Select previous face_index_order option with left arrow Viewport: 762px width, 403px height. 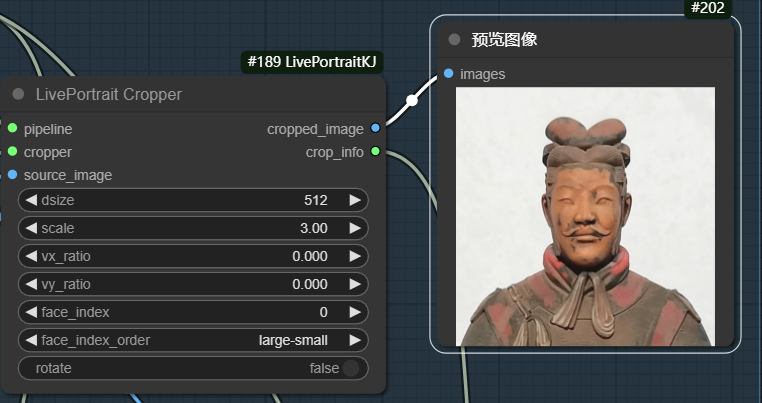[x=32, y=340]
